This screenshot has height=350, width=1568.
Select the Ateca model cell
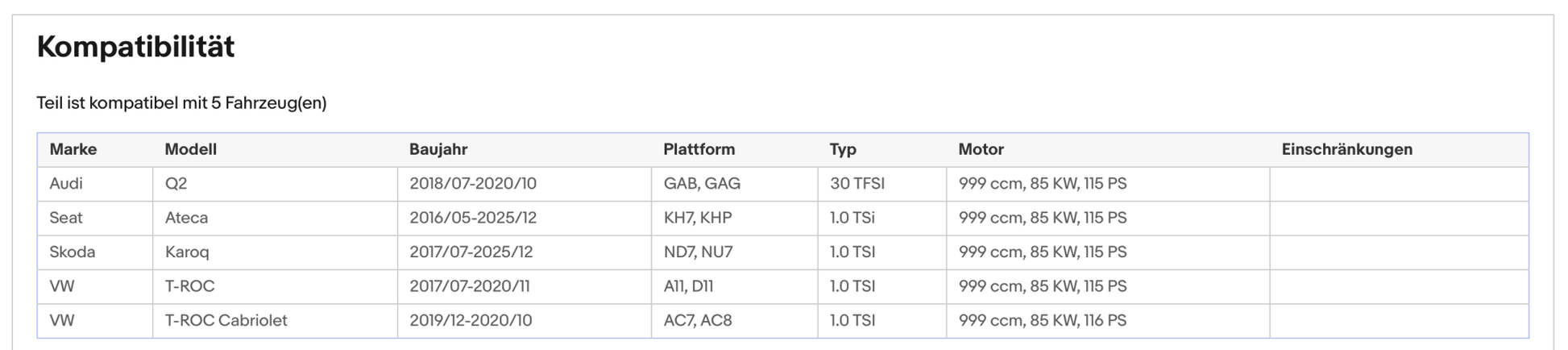tap(275, 218)
